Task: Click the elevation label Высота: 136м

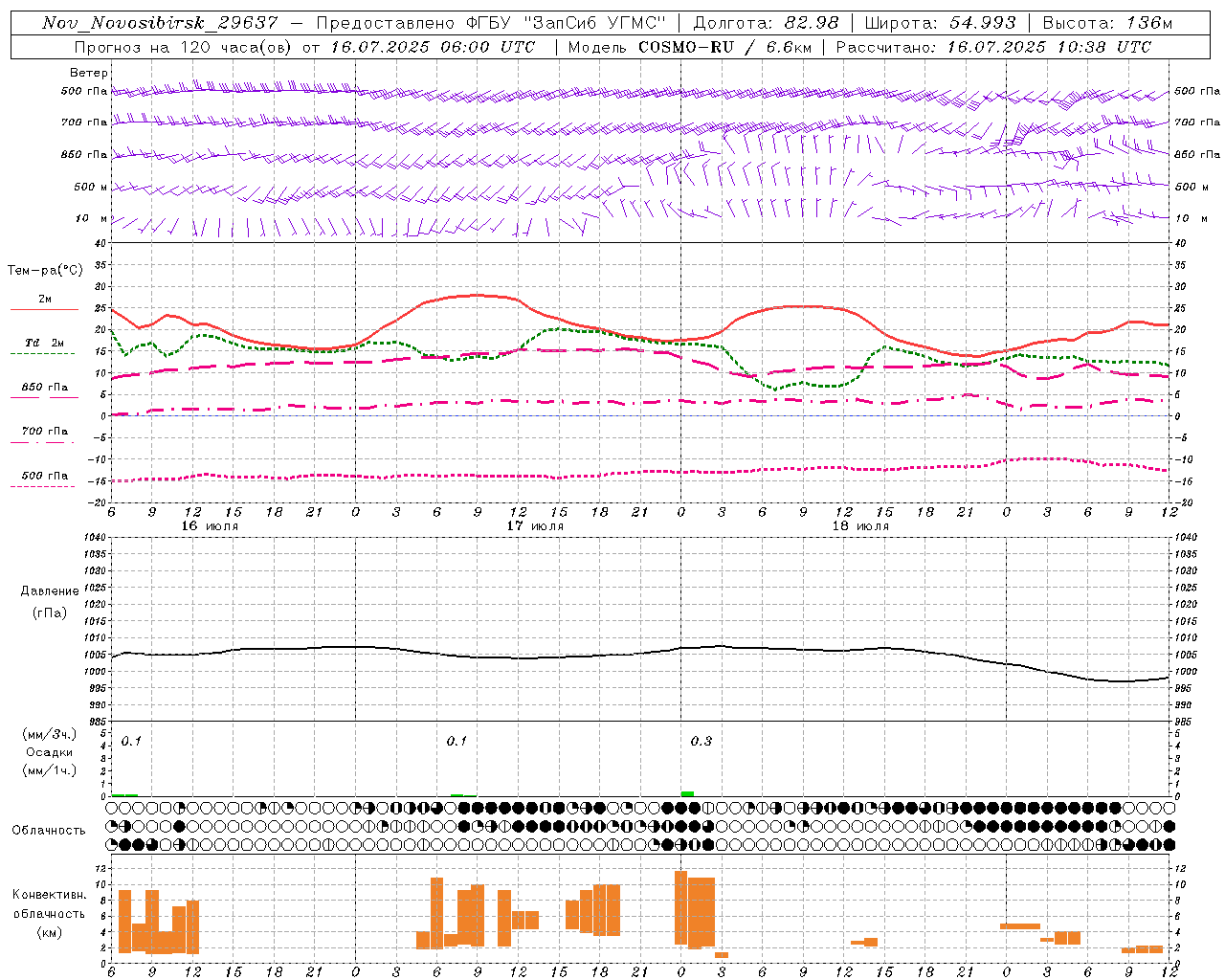Action: click(x=1107, y=23)
